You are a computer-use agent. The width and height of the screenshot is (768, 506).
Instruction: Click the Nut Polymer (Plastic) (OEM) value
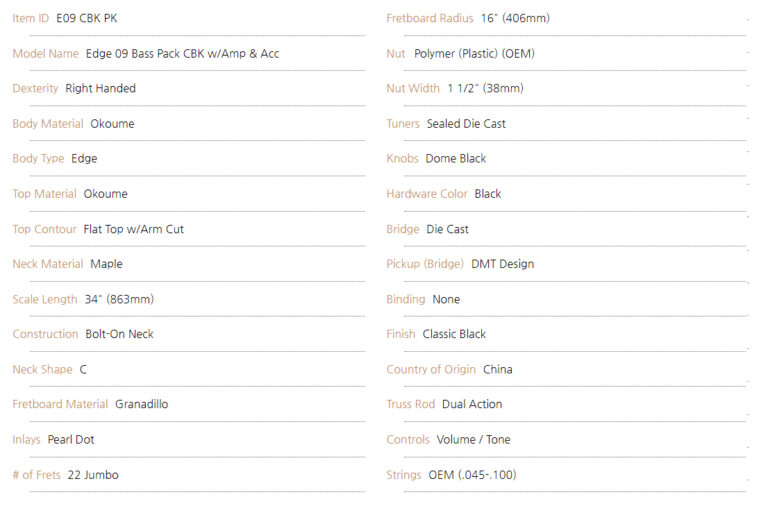pos(474,54)
